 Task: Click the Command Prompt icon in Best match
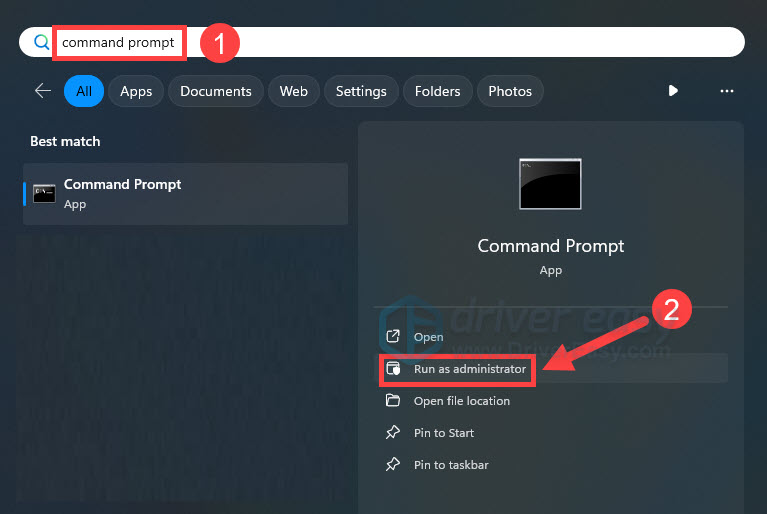click(x=44, y=194)
